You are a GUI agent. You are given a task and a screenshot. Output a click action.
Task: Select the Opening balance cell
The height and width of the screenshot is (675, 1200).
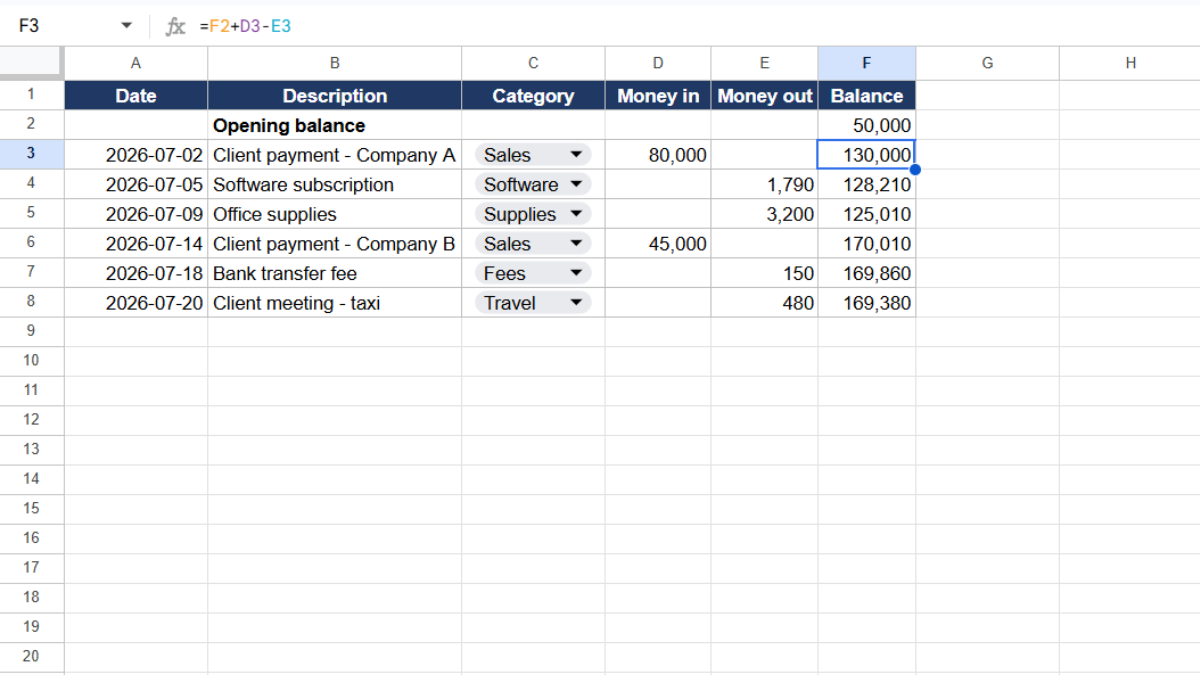334,125
